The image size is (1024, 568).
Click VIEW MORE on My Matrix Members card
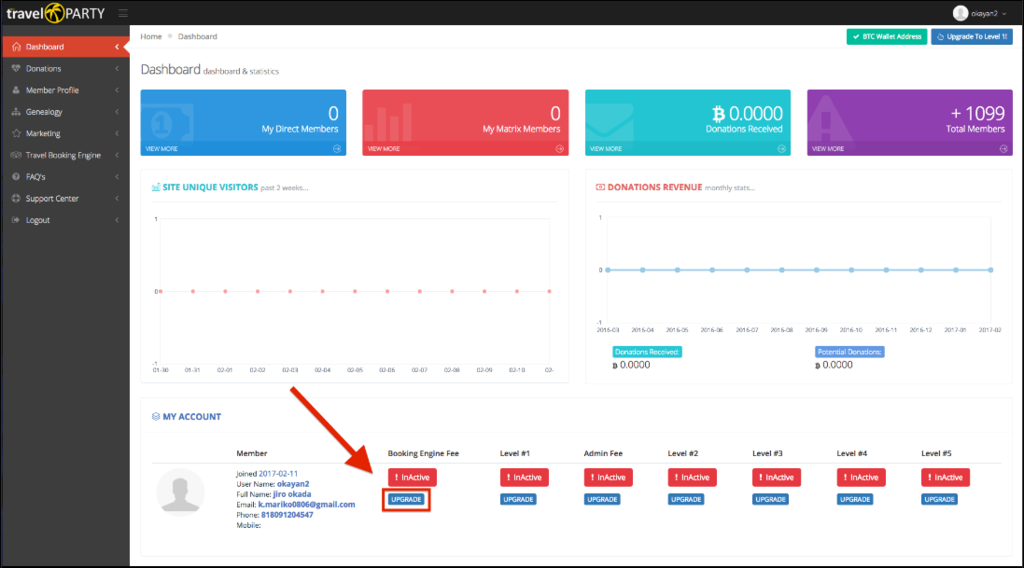click(x=384, y=149)
